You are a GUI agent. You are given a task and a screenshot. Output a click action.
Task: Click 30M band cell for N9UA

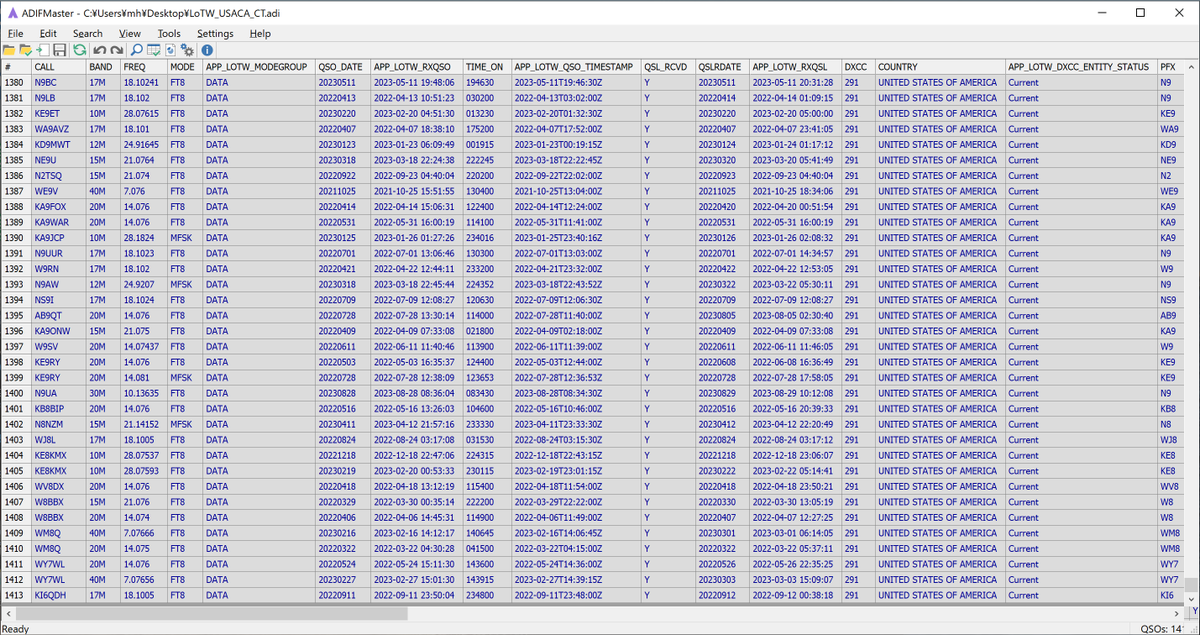pyautogui.click(x=103, y=394)
